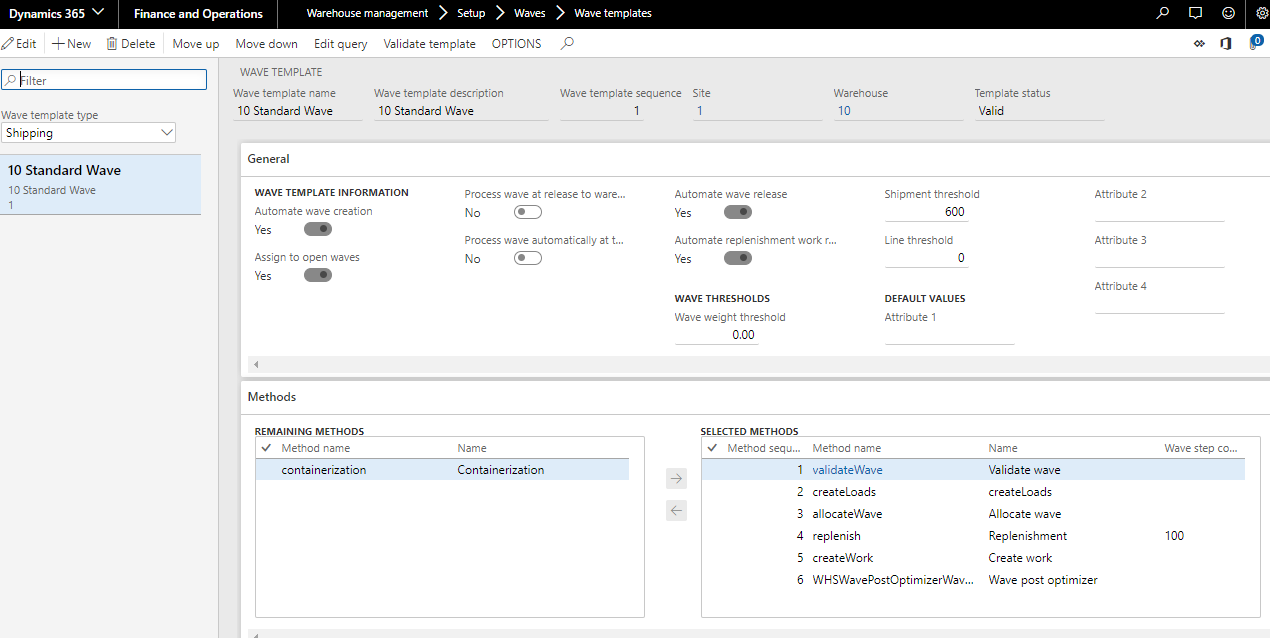The image size is (1270, 638).
Task: Move containerization using the right arrow icon
Action: point(676,478)
